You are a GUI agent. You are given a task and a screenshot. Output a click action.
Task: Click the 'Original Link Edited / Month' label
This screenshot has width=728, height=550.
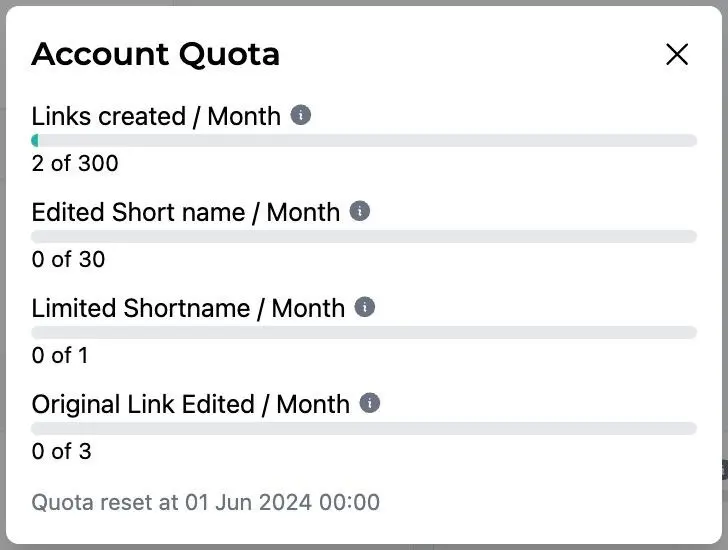191,404
